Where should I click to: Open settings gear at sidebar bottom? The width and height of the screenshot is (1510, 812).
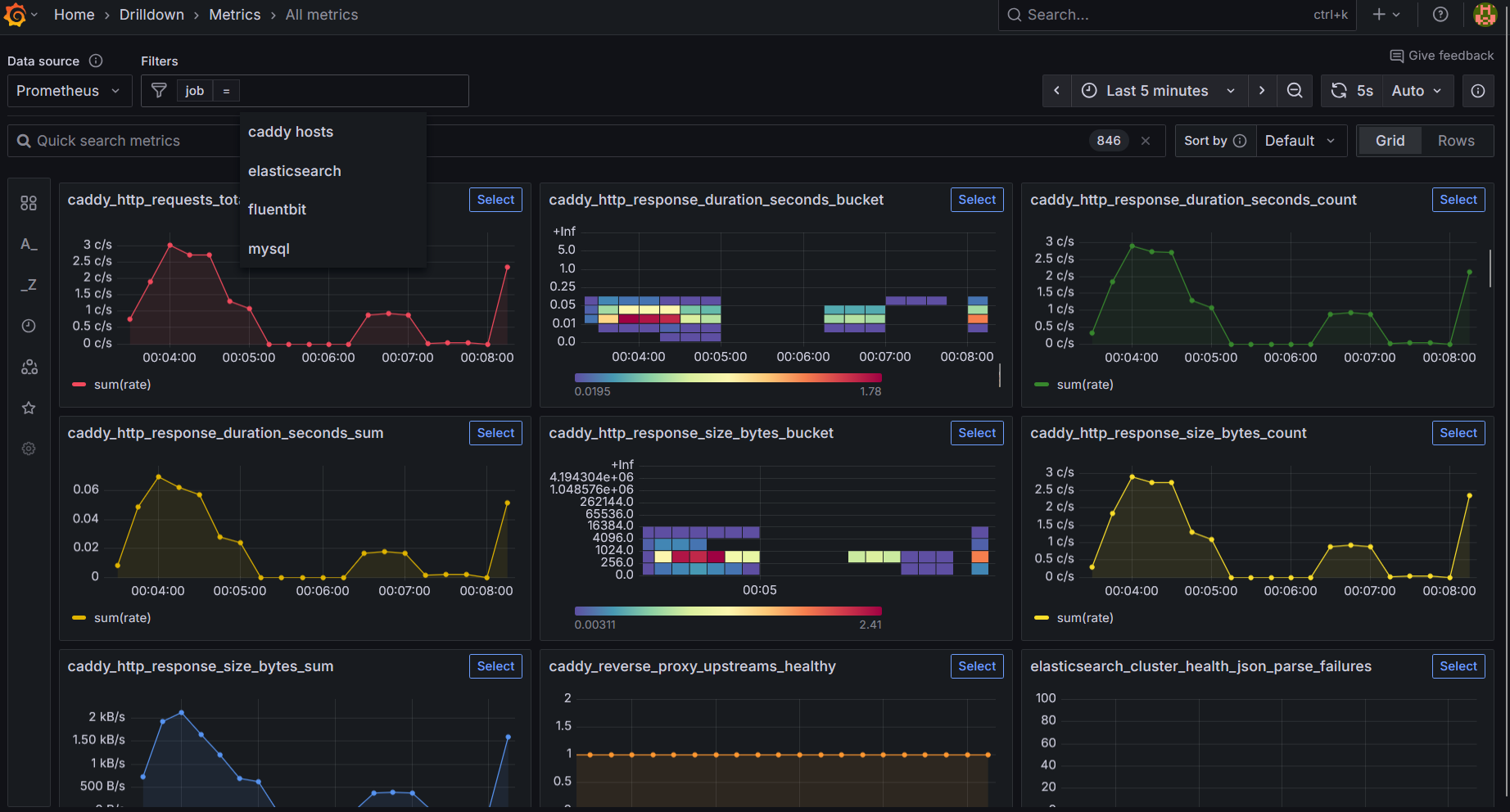pos(29,448)
